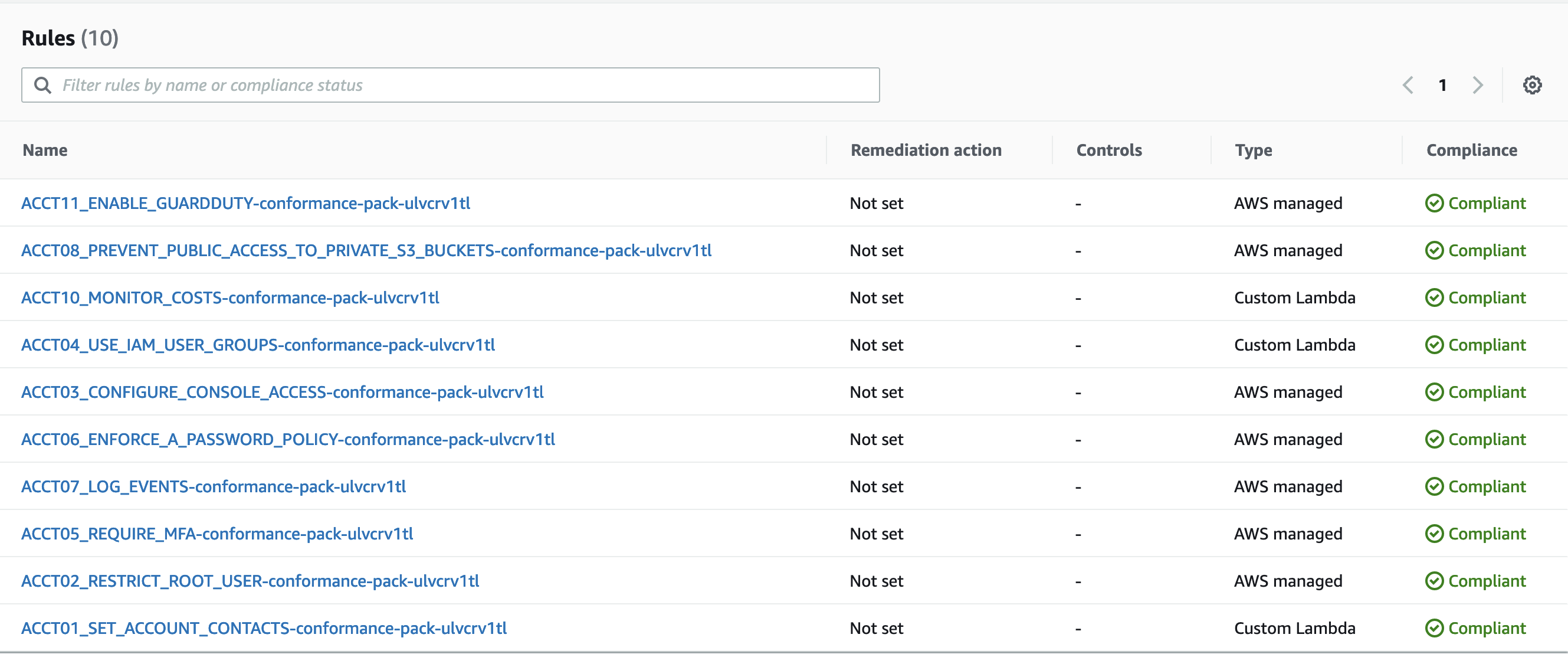The image size is (1568, 654).
Task: Open ACCT06_ENFORCE_A_PASSWORD_POLICY rule link
Action: (288, 440)
